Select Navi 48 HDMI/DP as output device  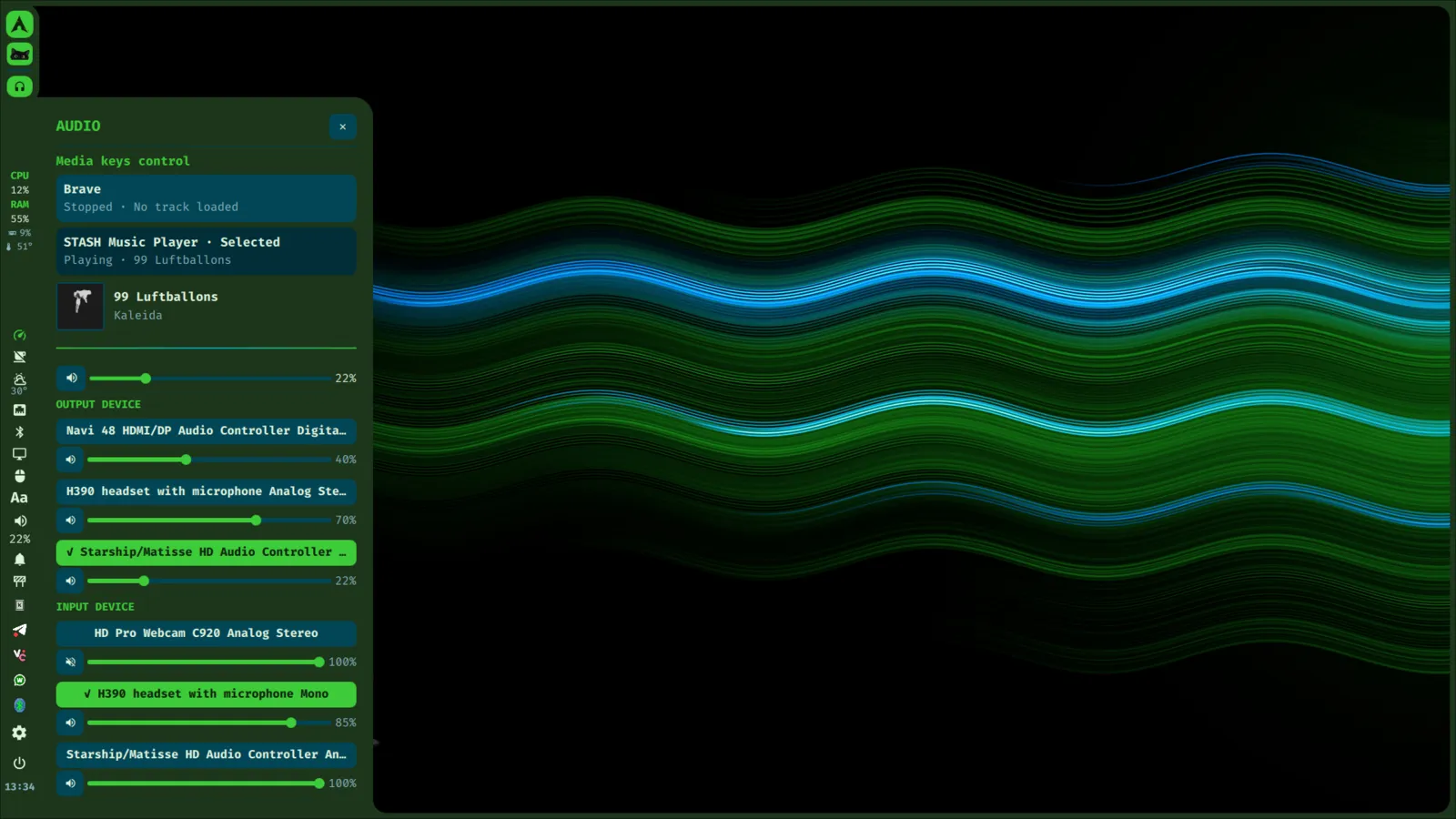tap(206, 430)
